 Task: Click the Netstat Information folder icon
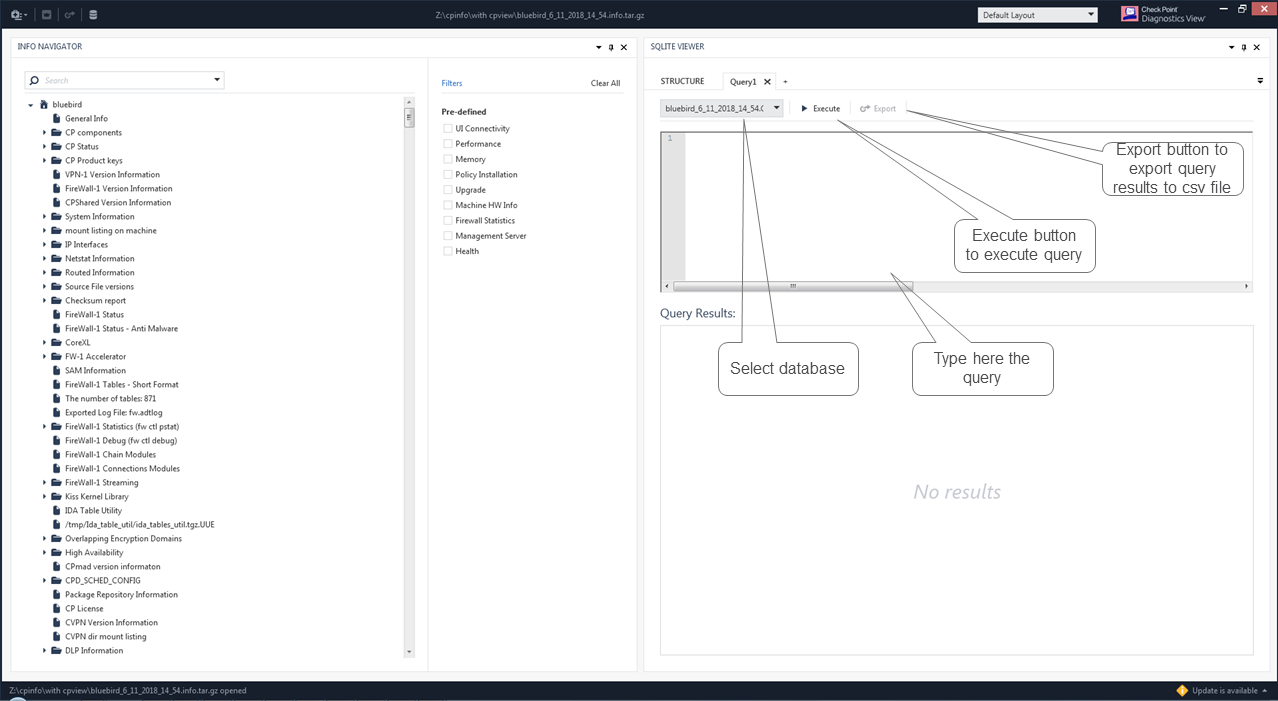56,258
